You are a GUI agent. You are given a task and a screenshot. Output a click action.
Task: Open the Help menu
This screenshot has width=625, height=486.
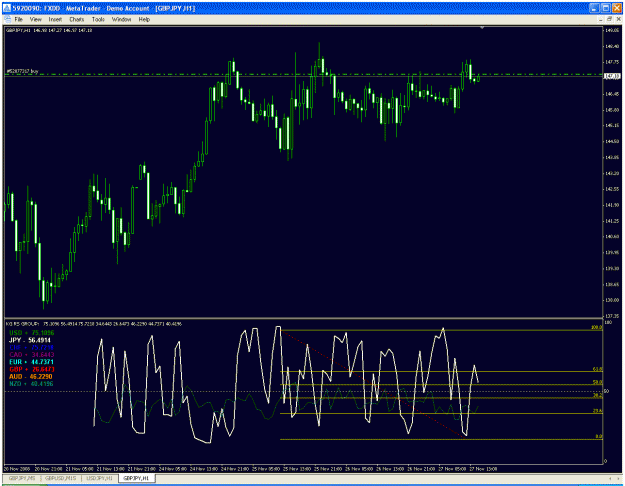click(x=144, y=19)
